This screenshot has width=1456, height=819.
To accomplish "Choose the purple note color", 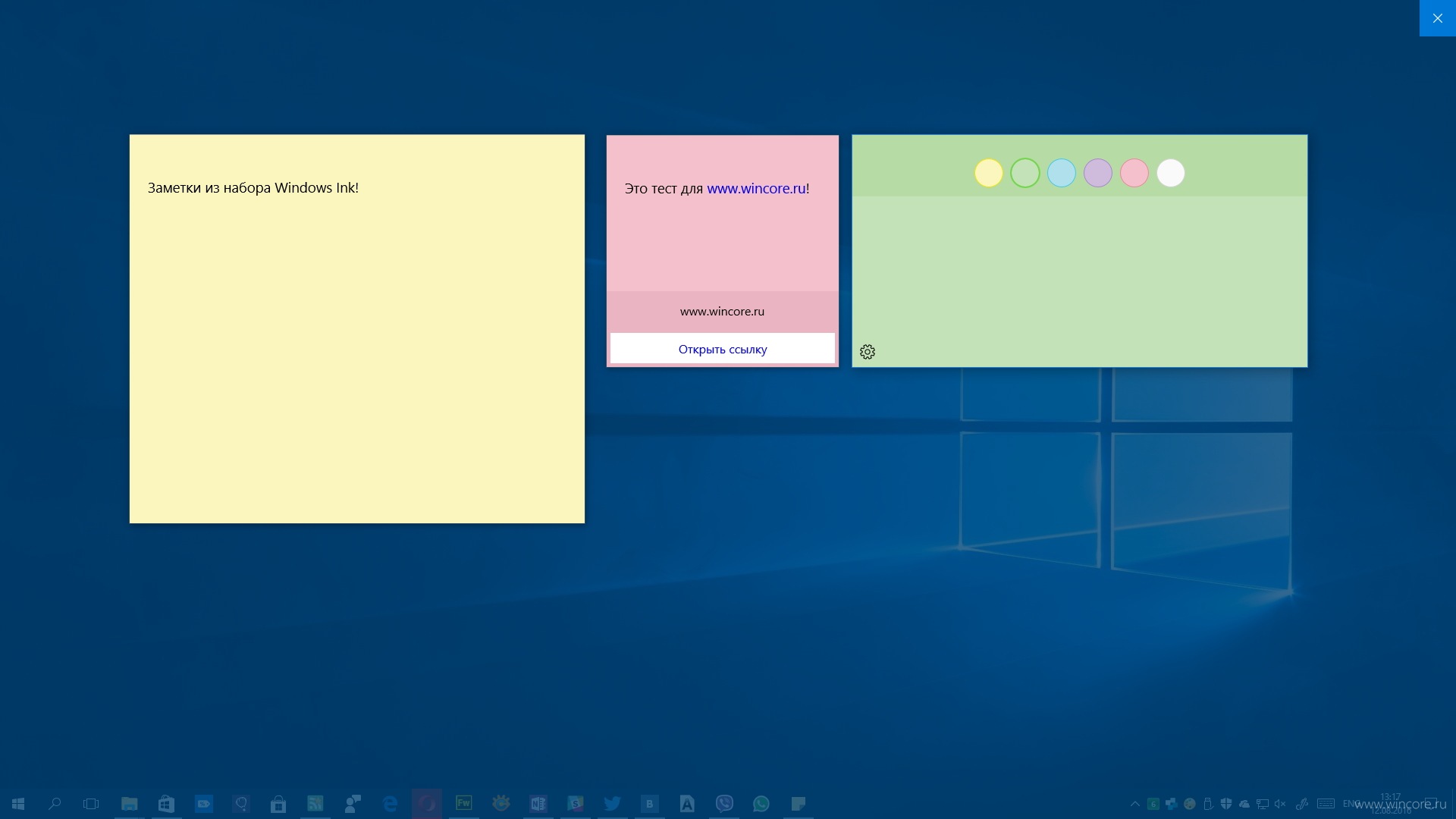I will point(1098,173).
